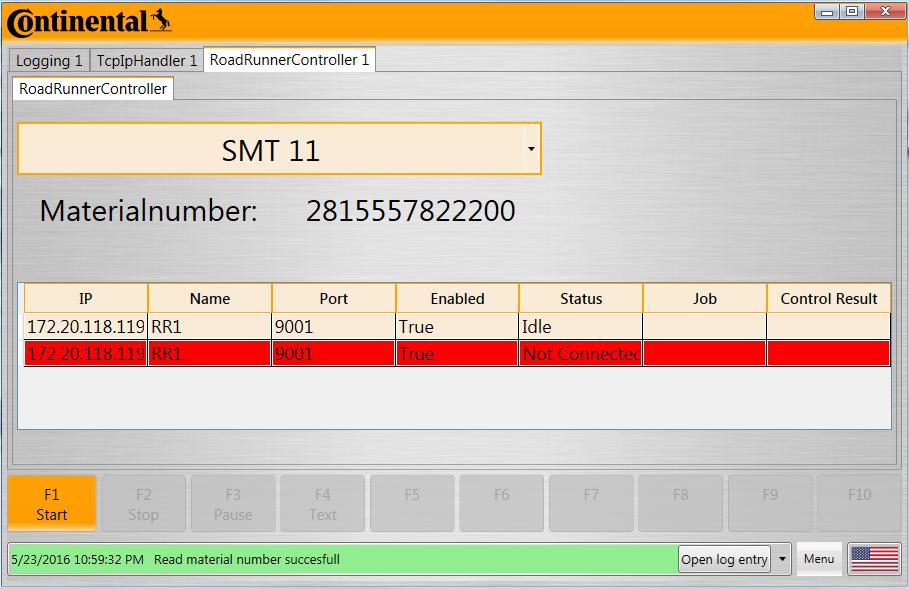909x589 pixels.
Task: Sort table by Enabled column header
Action: coord(457,299)
